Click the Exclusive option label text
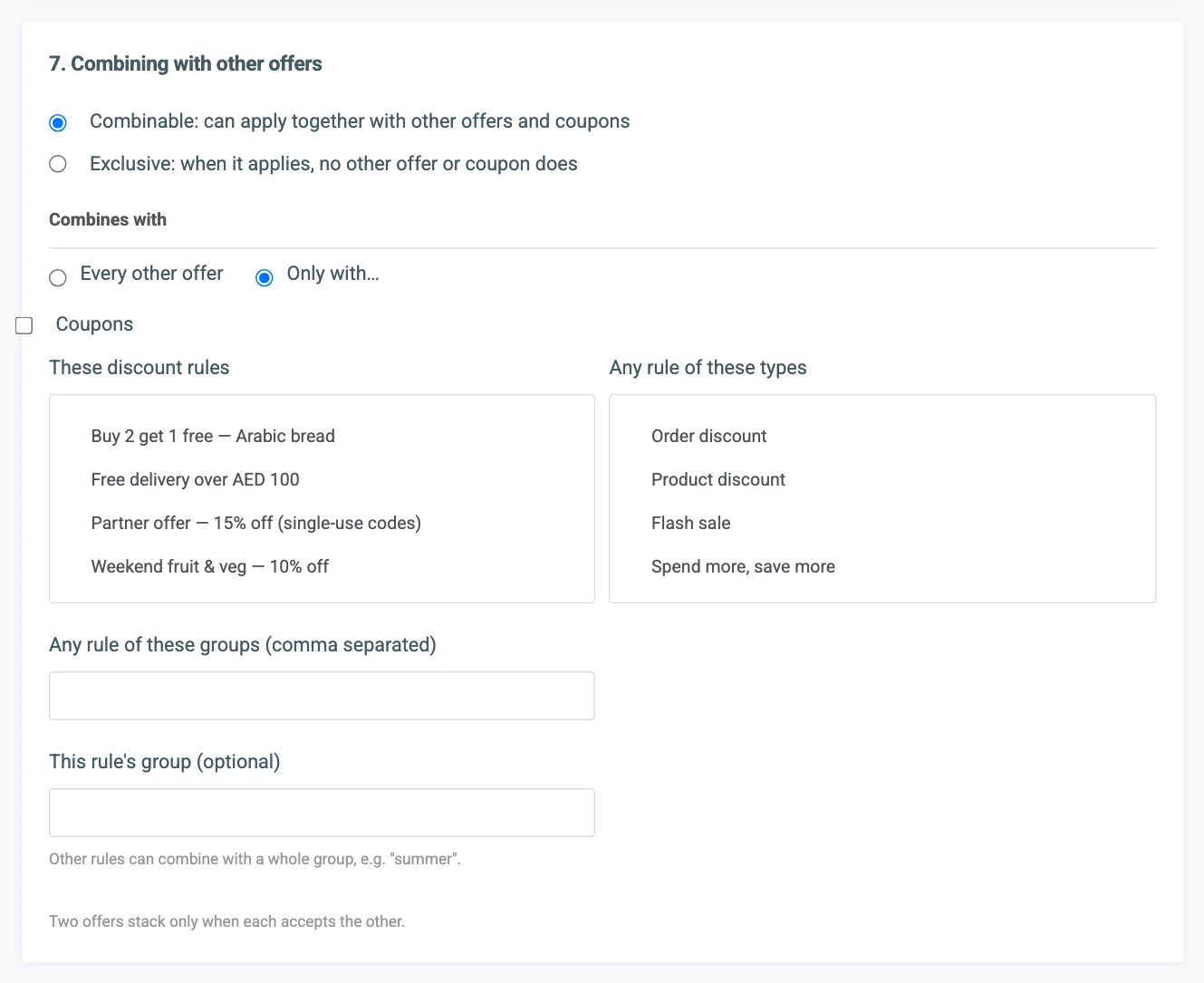 pos(333,164)
